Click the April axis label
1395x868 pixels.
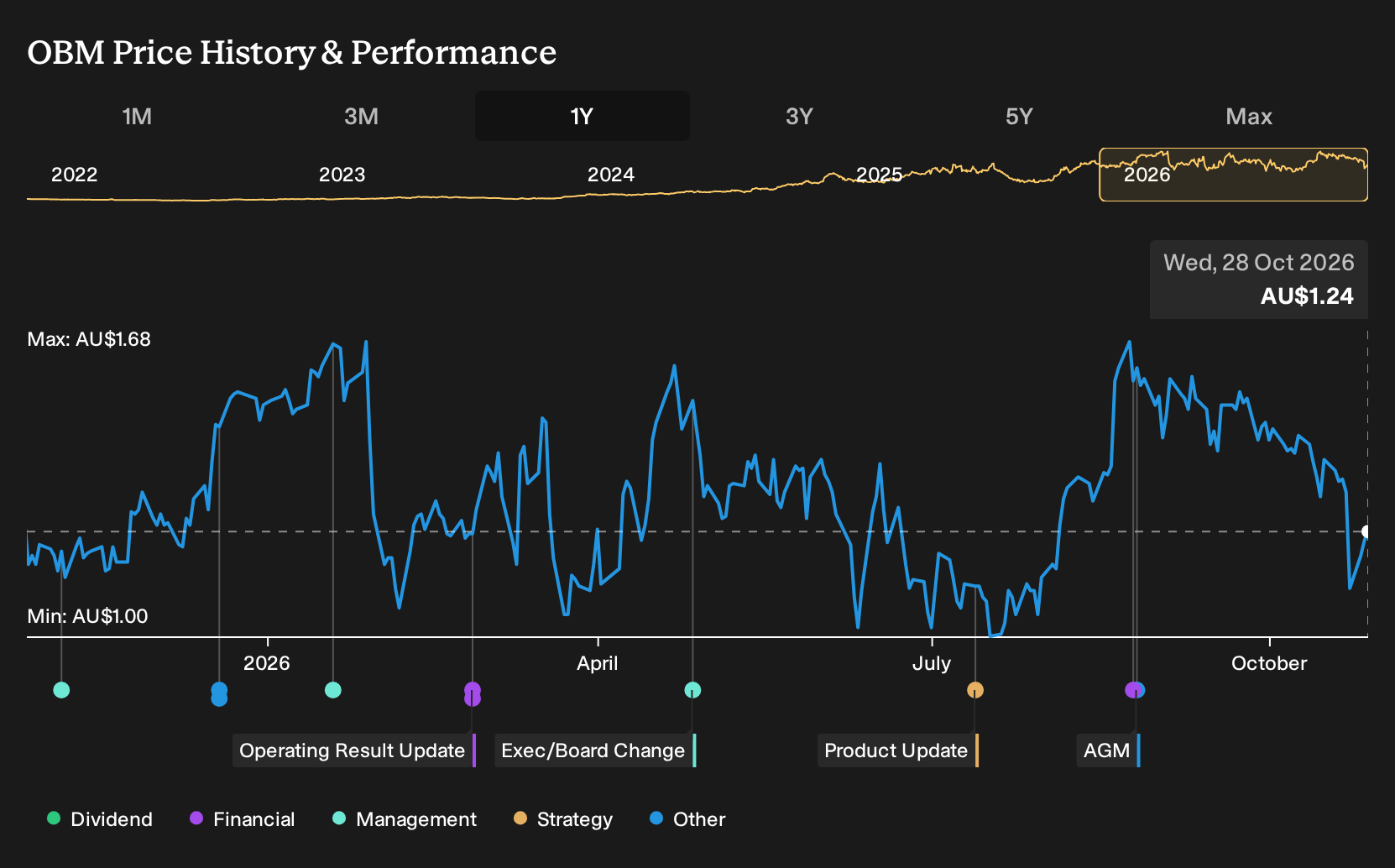point(598,663)
